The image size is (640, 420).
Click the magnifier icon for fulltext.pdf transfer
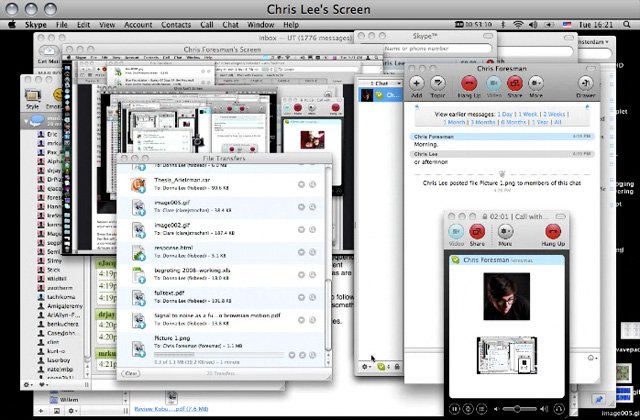(x=312, y=298)
